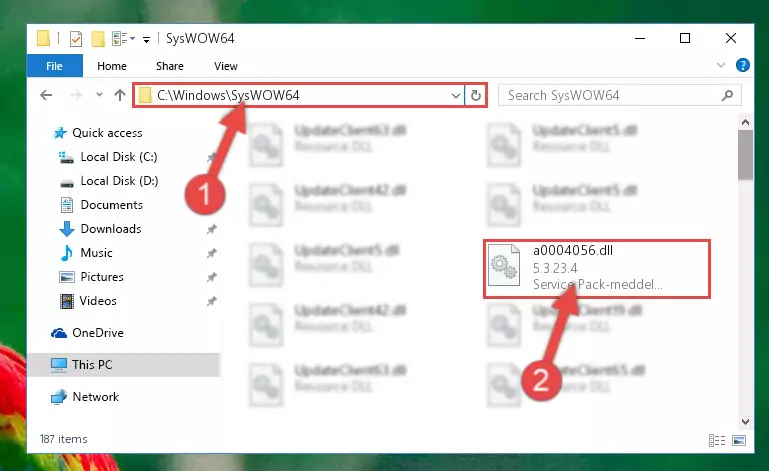Switch to the Home ribbon tab
Image resolution: width=769 pixels, height=471 pixels.
click(x=112, y=66)
